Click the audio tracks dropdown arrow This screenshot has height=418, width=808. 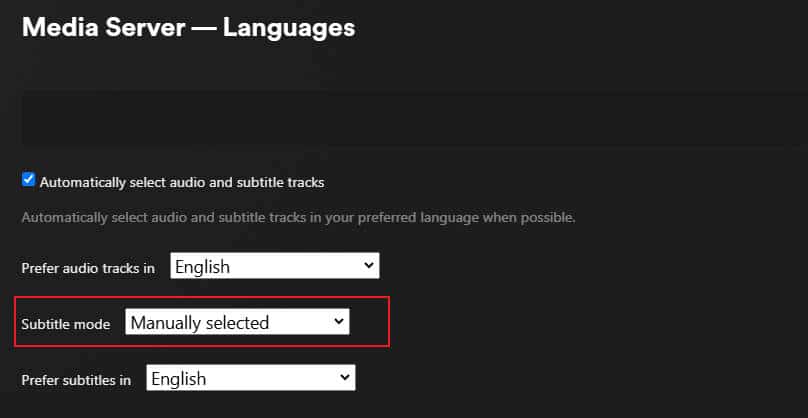pos(368,266)
